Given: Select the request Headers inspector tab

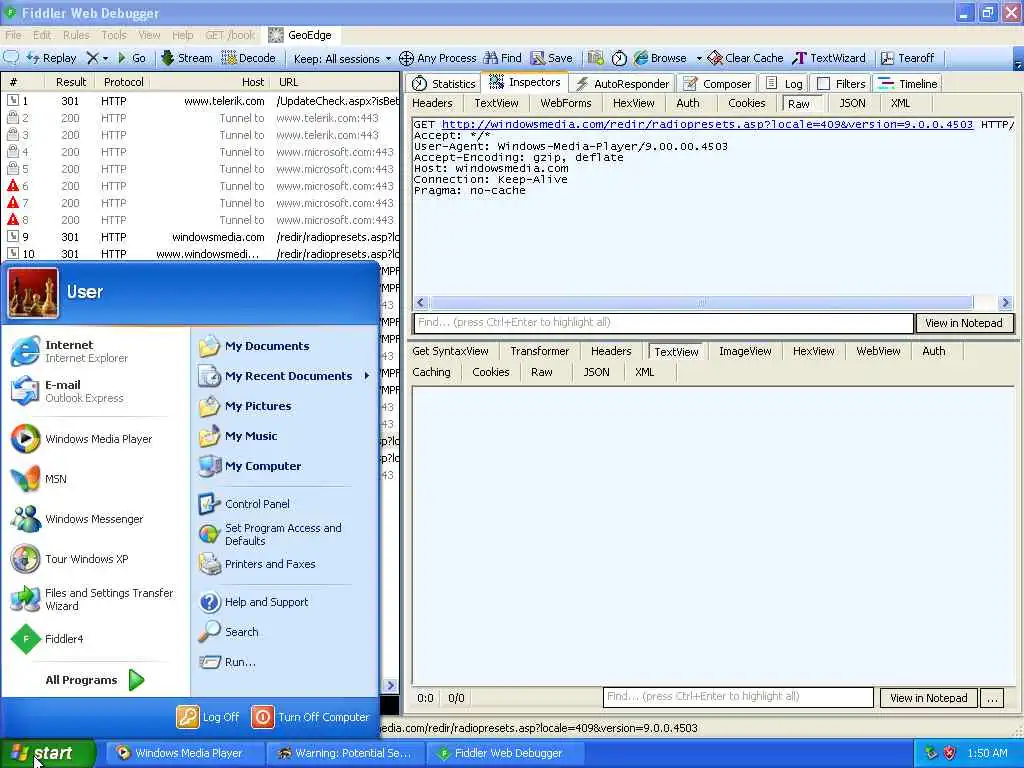Looking at the screenshot, I should (x=432, y=103).
